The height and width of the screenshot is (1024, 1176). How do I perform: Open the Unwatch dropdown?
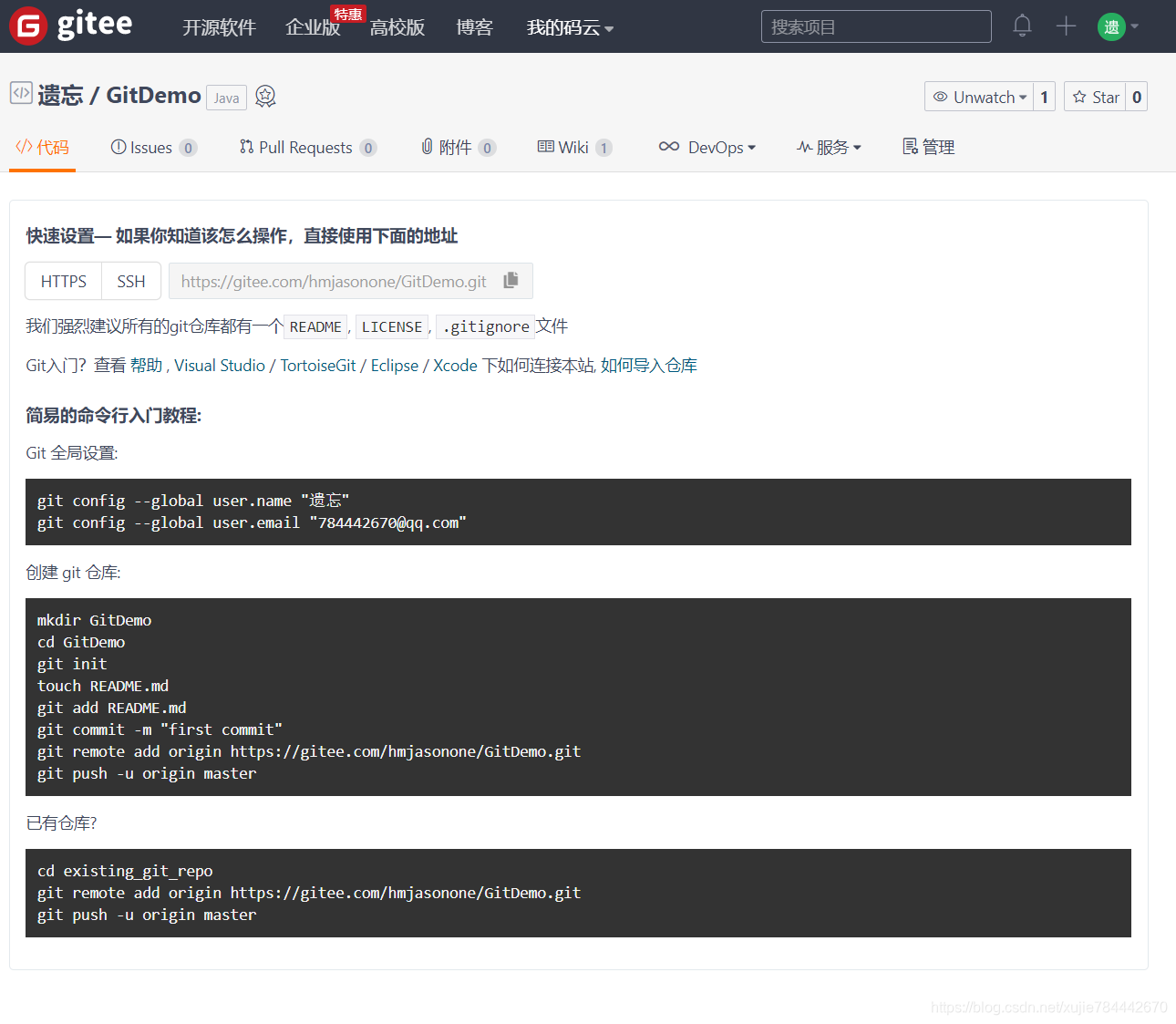979,97
